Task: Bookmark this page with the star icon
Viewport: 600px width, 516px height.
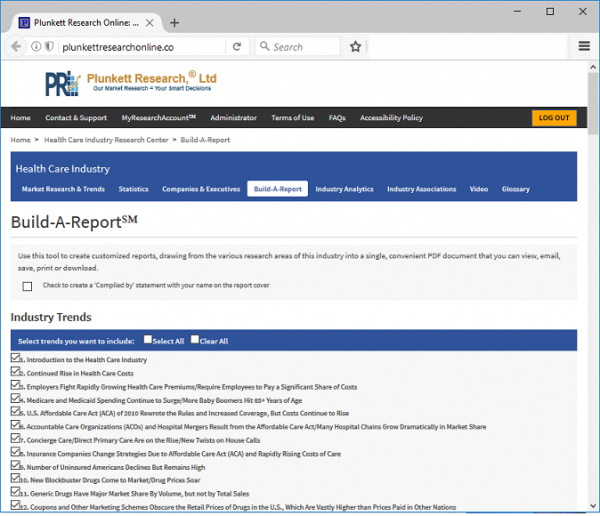Action: tap(355, 47)
